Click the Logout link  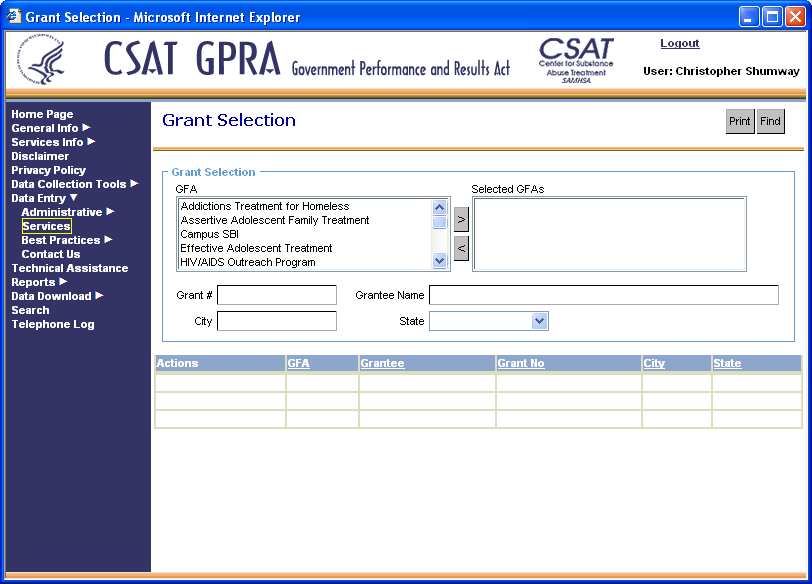680,44
